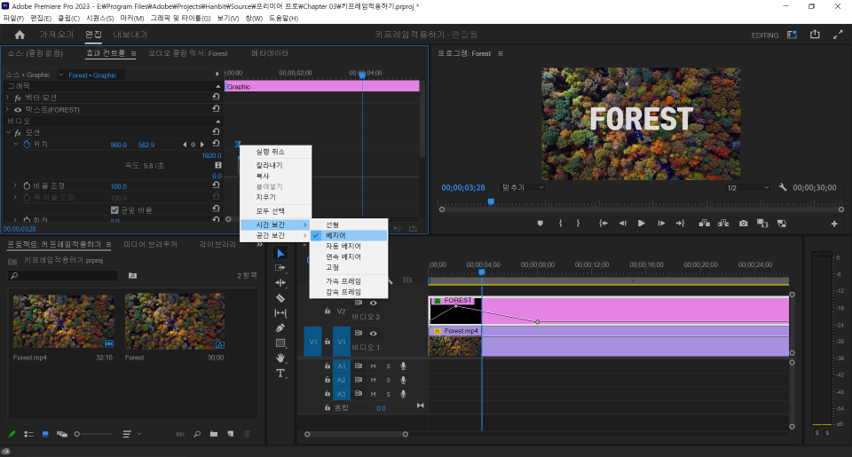This screenshot has width=852, height=457.
Task: Mark Out point in Program Monitor
Action: coord(578,223)
